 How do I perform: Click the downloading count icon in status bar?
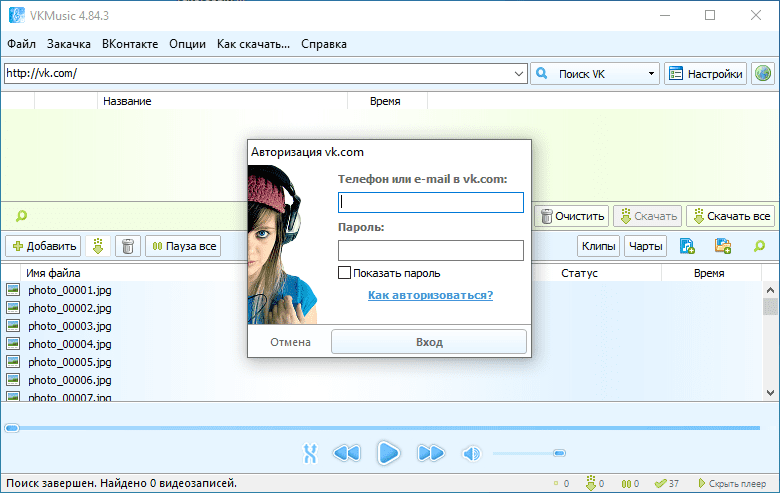[x=591, y=483]
